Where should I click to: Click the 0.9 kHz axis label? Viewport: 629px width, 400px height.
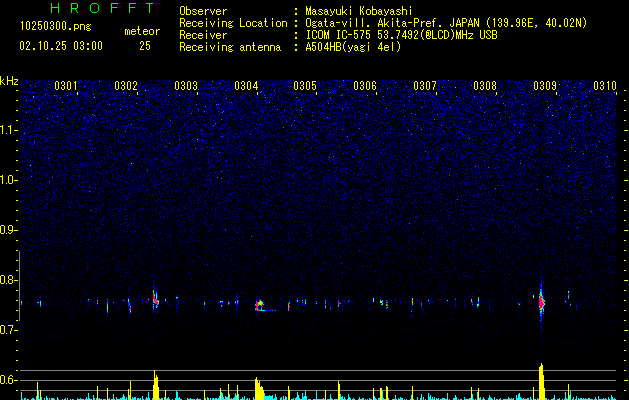[x=9, y=230]
